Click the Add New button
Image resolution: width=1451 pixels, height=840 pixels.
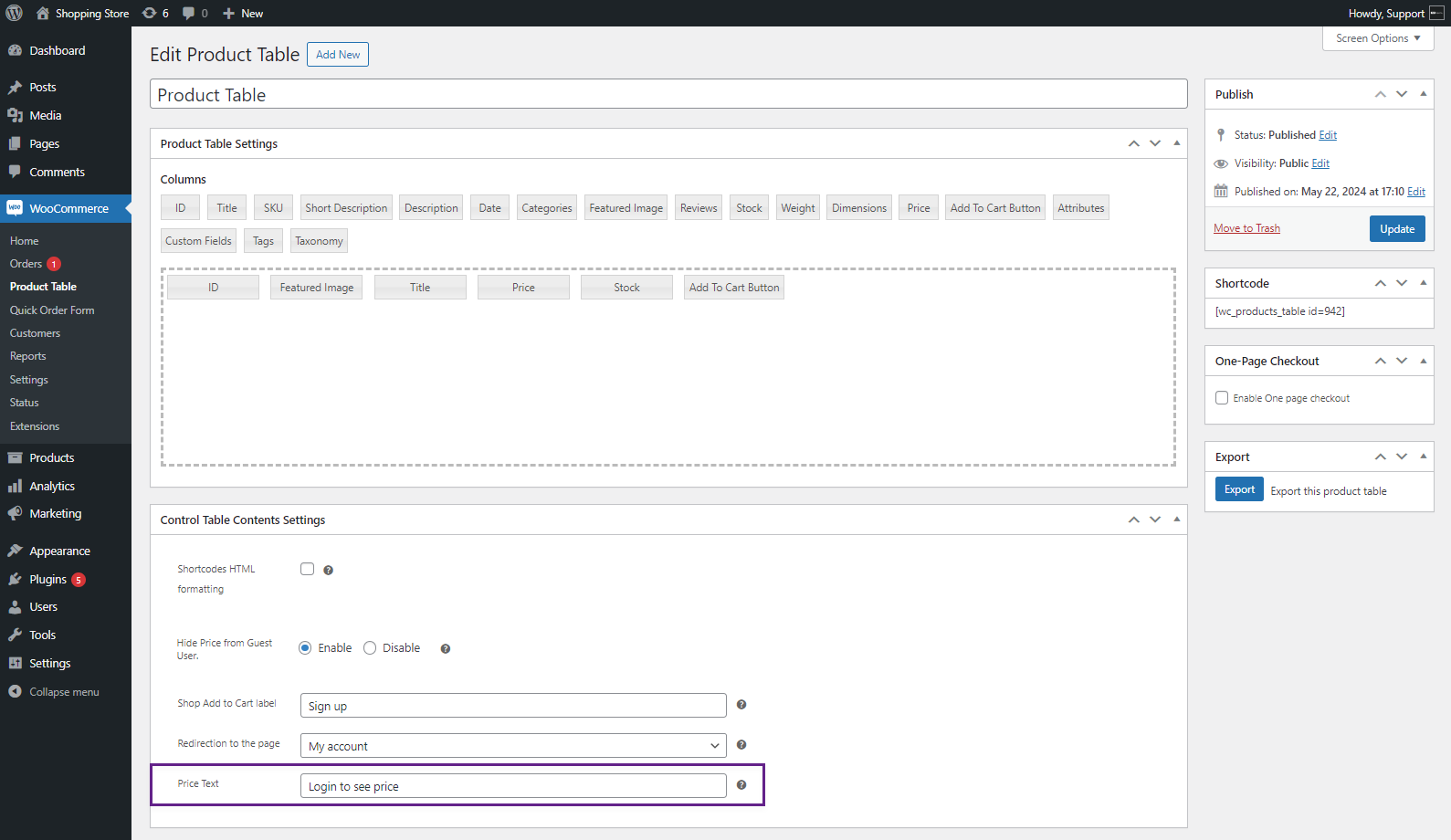[x=338, y=55]
